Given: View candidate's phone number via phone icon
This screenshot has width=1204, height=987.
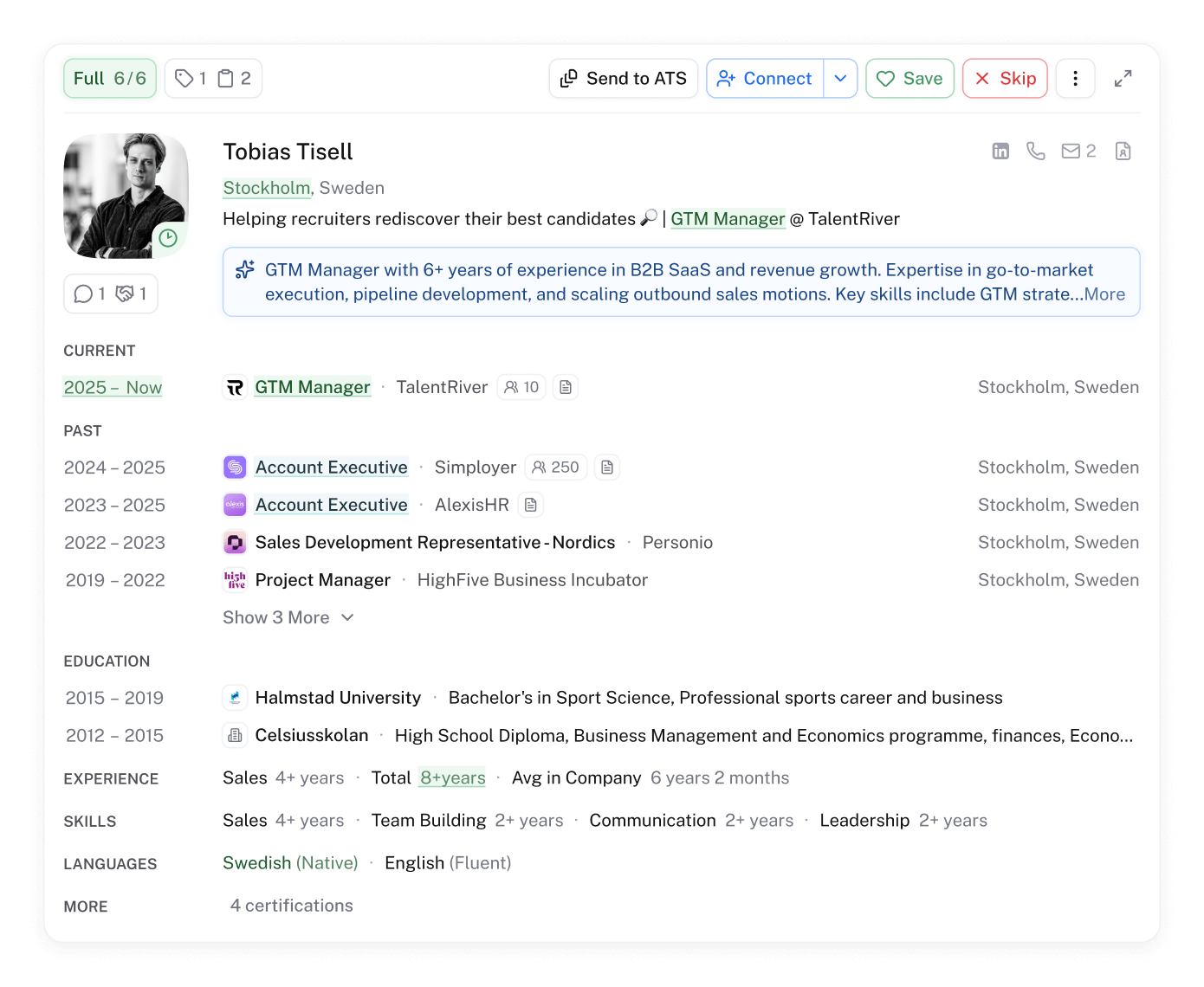Looking at the screenshot, I should click(x=1036, y=151).
